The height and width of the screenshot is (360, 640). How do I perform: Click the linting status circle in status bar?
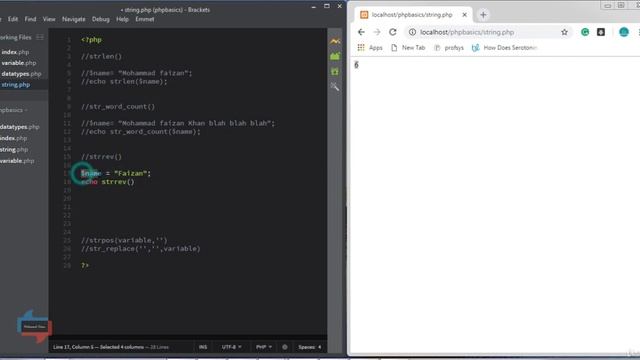click(x=285, y=347)
